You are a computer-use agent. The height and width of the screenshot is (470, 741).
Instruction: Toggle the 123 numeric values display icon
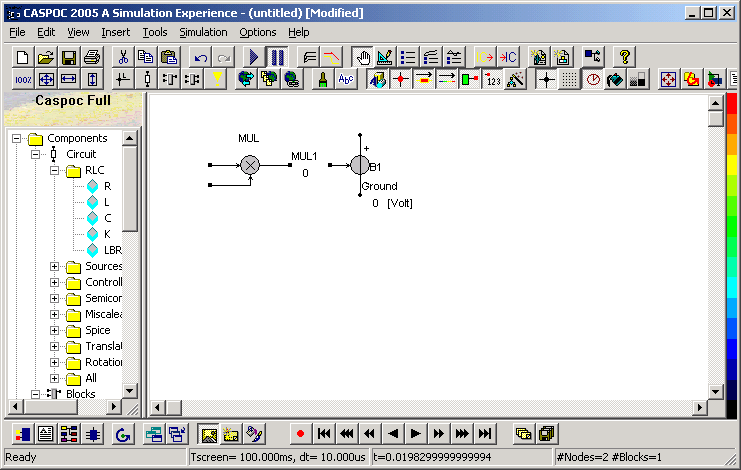pyautogui.click(x=493, y=79)
